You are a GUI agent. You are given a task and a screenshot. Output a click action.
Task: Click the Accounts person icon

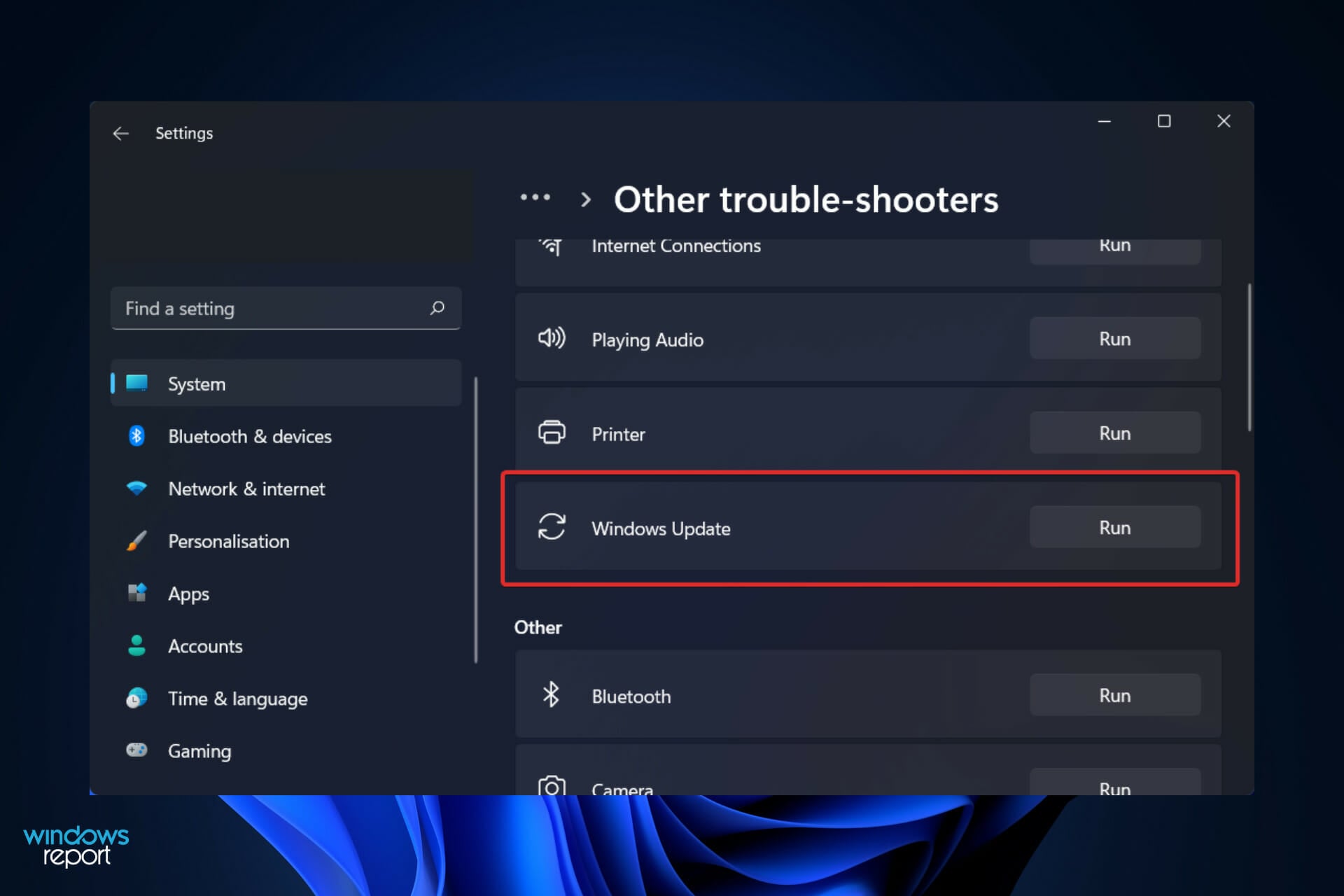136,645
